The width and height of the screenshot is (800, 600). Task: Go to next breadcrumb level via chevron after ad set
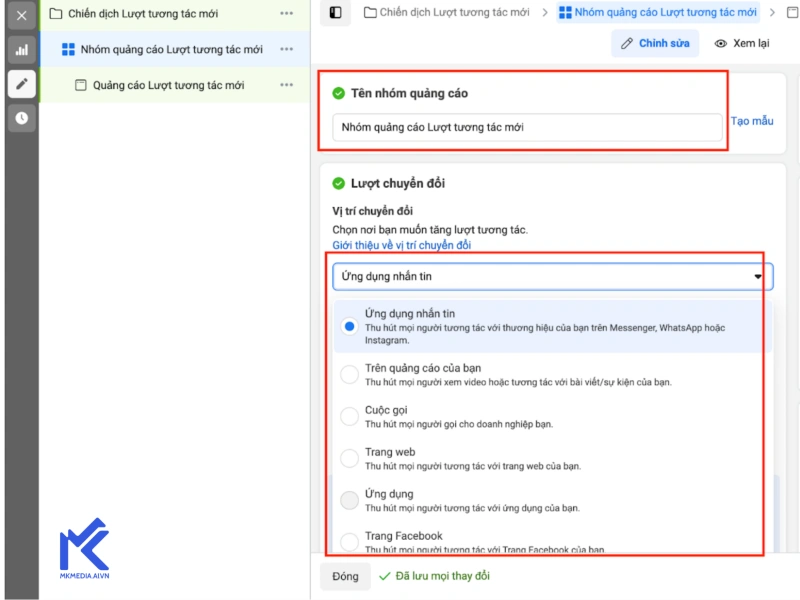click(x=772, y=12)
